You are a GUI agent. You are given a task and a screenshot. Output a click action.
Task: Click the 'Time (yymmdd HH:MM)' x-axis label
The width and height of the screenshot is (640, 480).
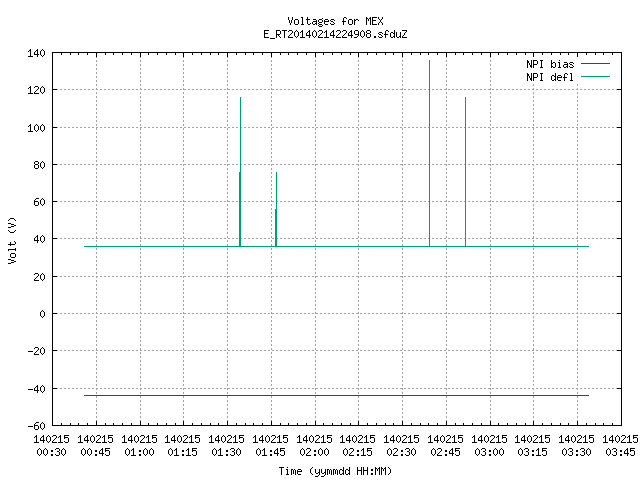[x=335, y=471]
